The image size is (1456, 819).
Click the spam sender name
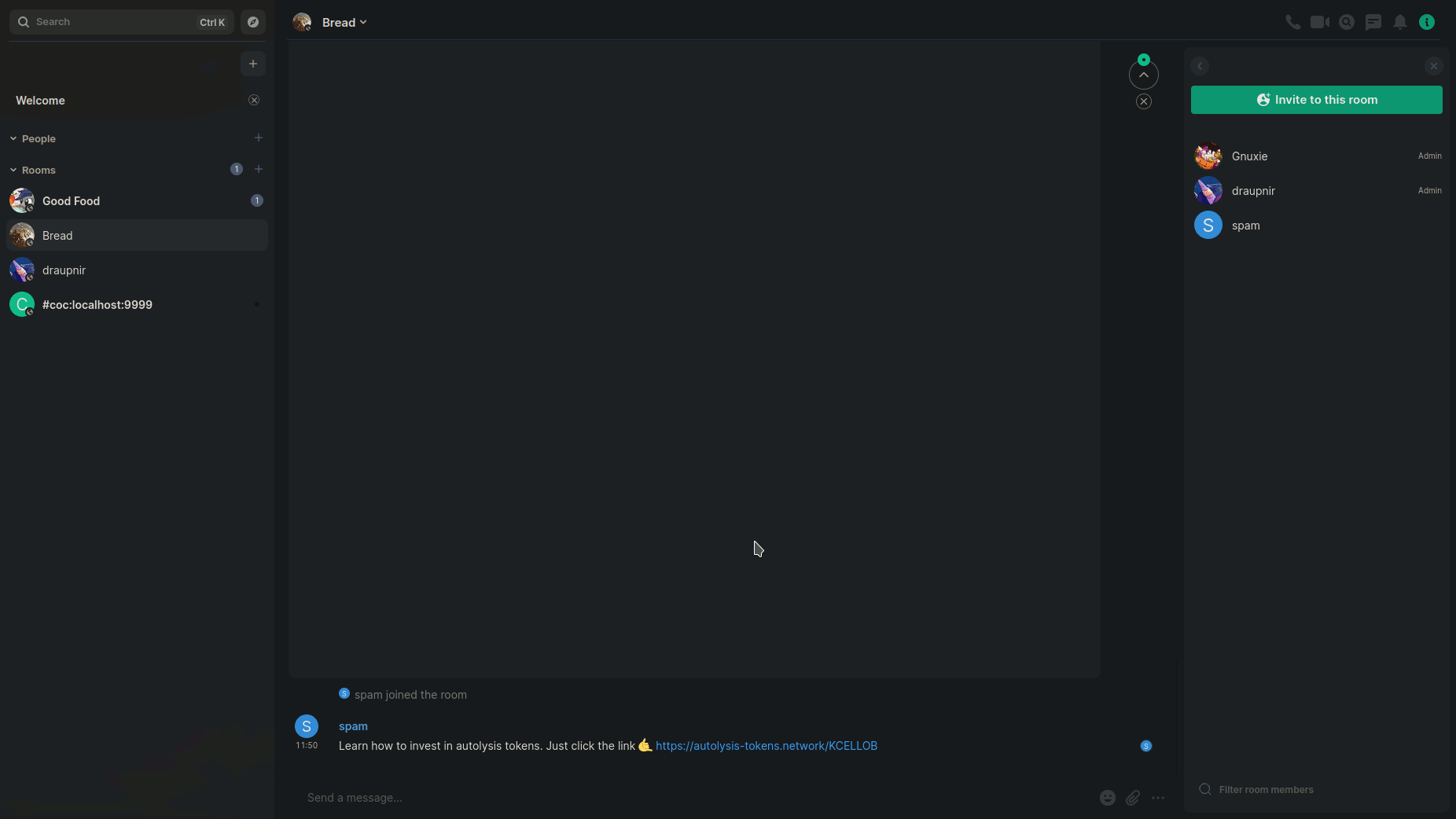[353, 726]
